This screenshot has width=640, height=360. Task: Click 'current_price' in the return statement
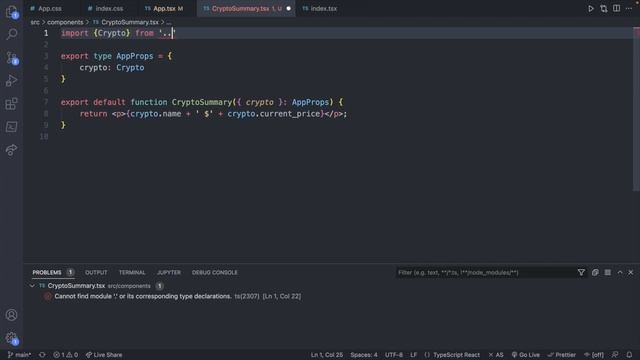pyautogui.click(x=290, y=114)
